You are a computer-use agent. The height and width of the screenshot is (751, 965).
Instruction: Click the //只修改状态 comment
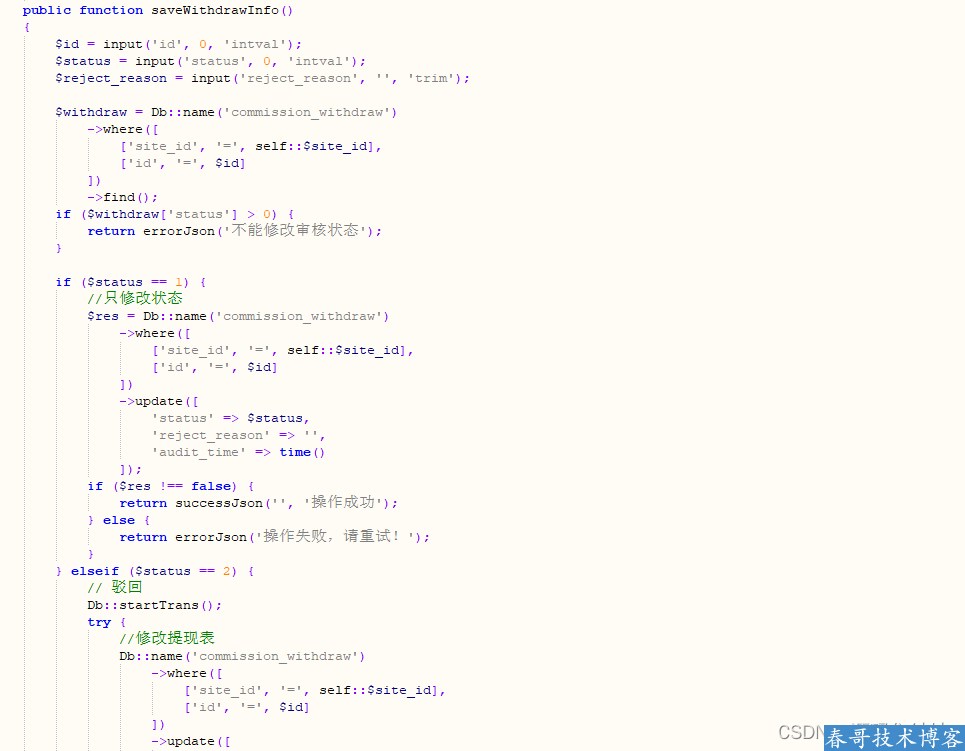pos(135,299)
